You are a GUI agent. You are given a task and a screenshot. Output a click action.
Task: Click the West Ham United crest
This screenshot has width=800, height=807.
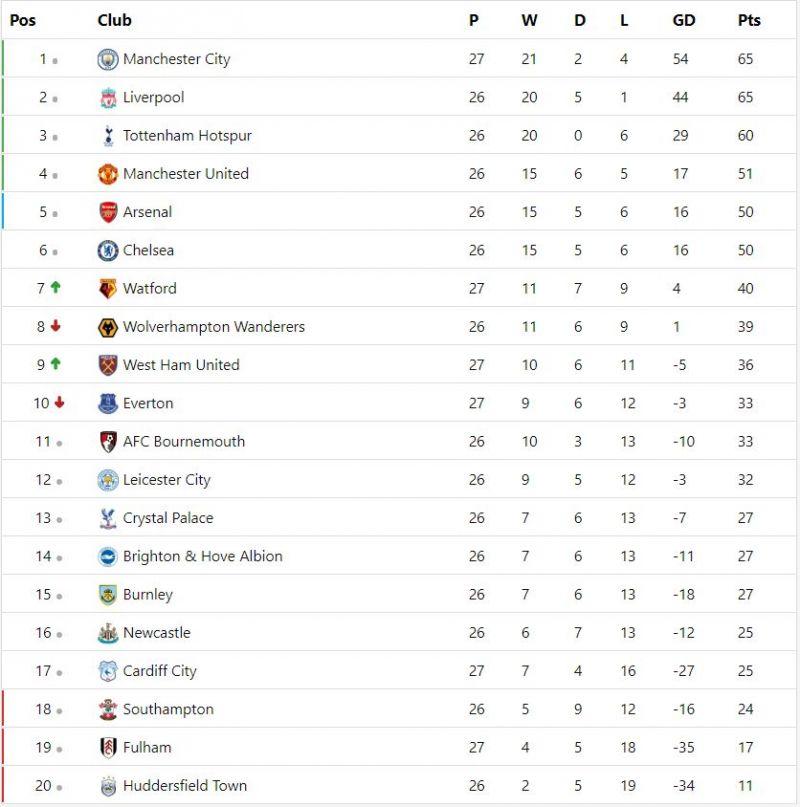108,365
